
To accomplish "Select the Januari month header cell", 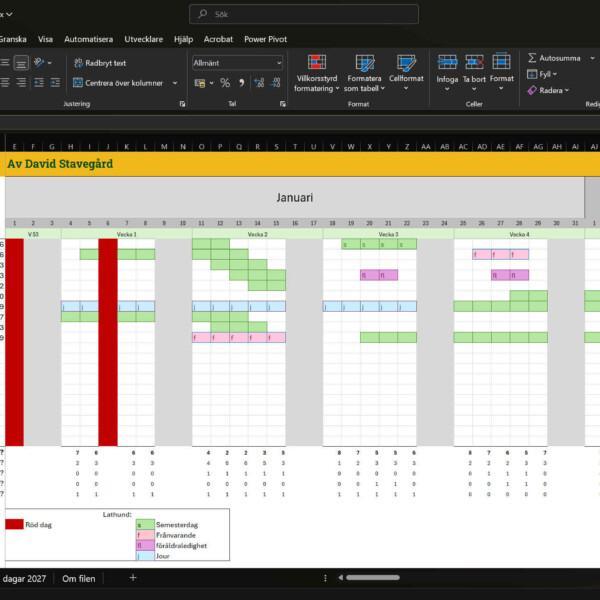I will pos(295,197).
